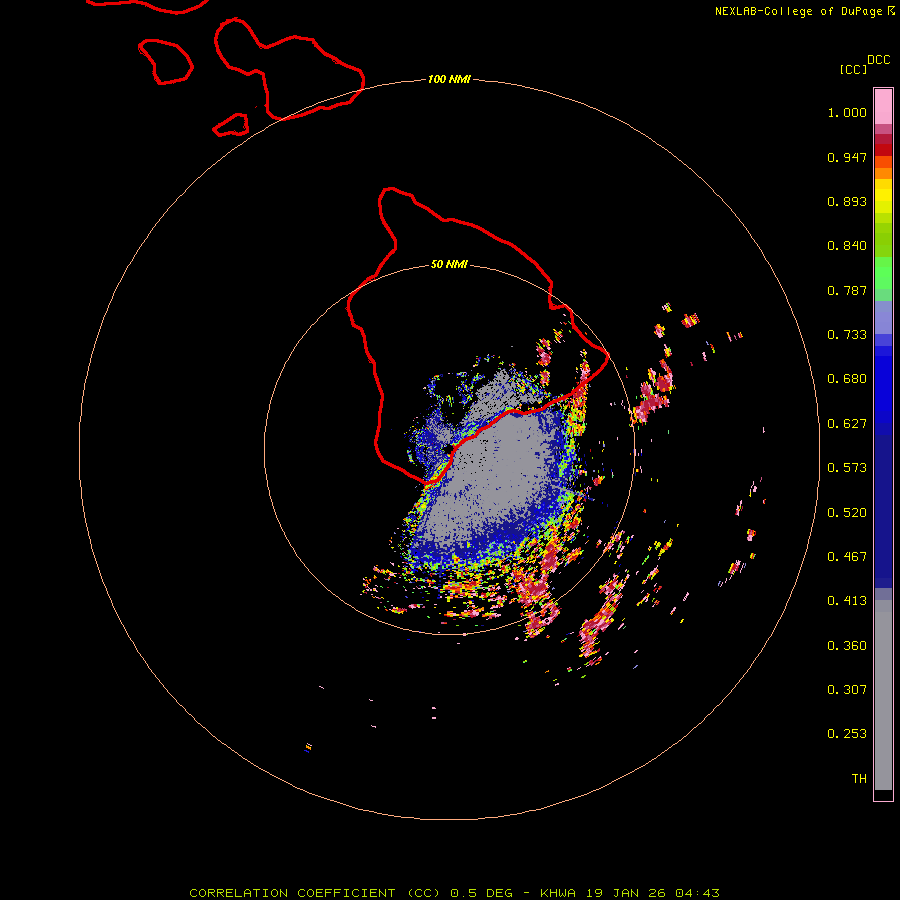Select the 0.627 color scale value
Viewport: 900px width, 900px height.
847,424
